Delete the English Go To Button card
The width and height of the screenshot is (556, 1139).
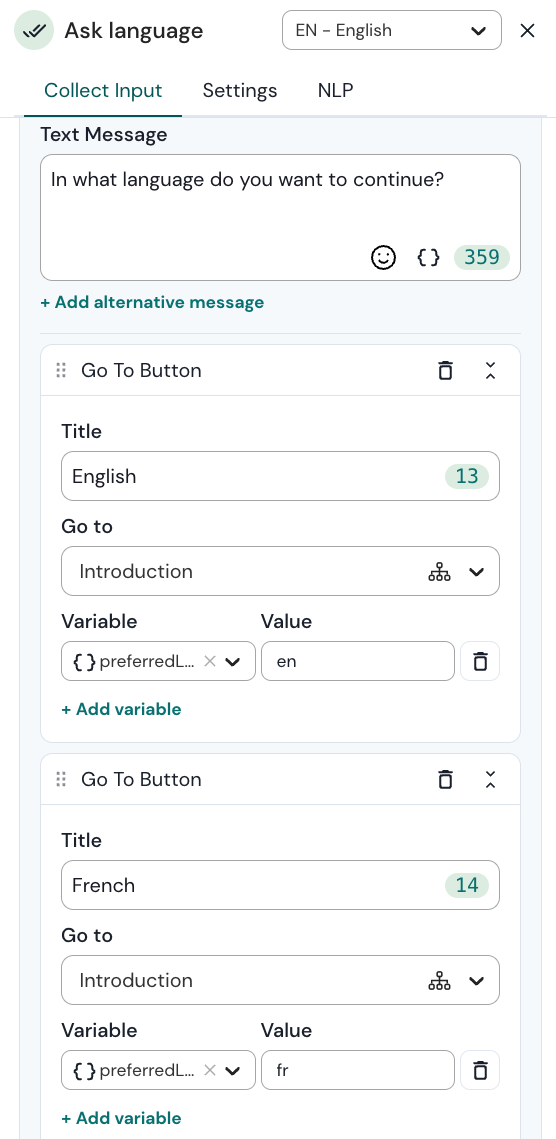point(446,370)
